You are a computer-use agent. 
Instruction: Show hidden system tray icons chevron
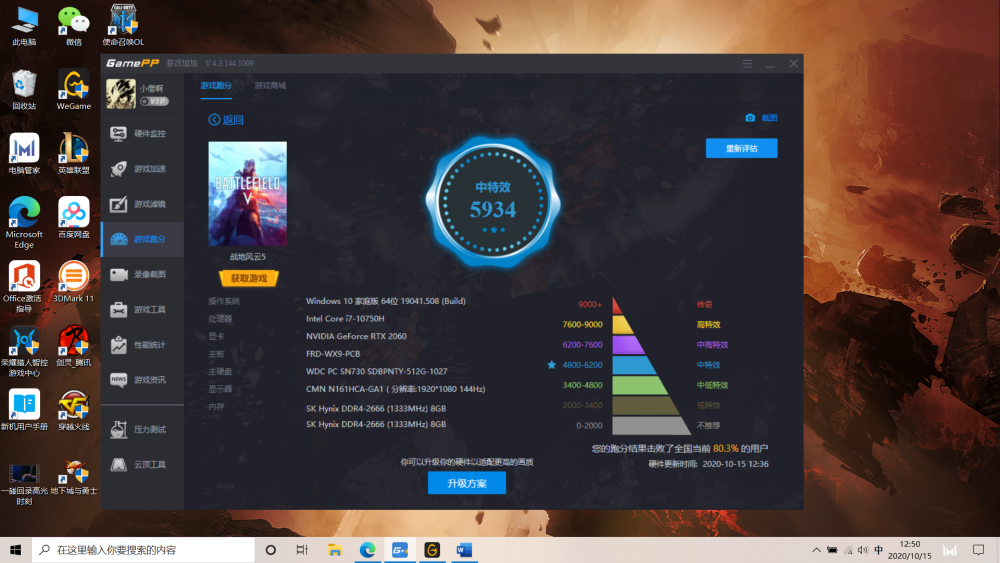pos(816,550)
